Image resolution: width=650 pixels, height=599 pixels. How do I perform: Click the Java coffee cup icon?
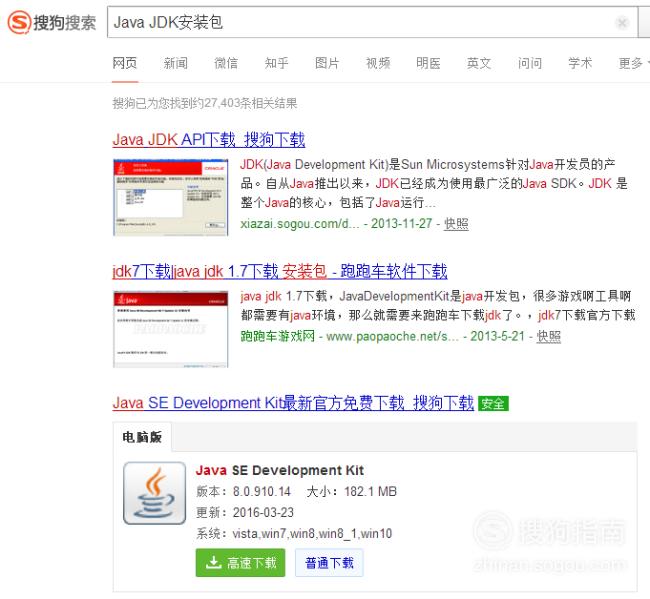(x=155, y=493)
